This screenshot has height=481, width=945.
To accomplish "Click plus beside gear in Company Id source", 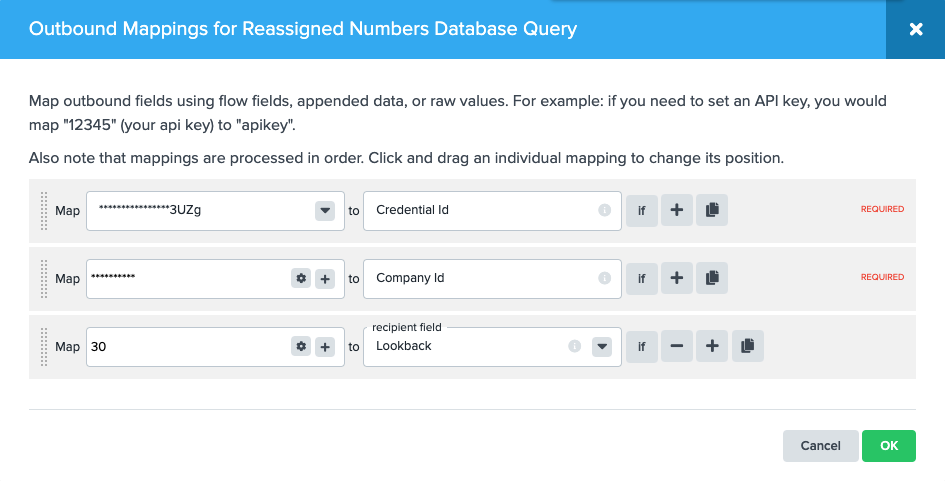I will coord(325,279).
